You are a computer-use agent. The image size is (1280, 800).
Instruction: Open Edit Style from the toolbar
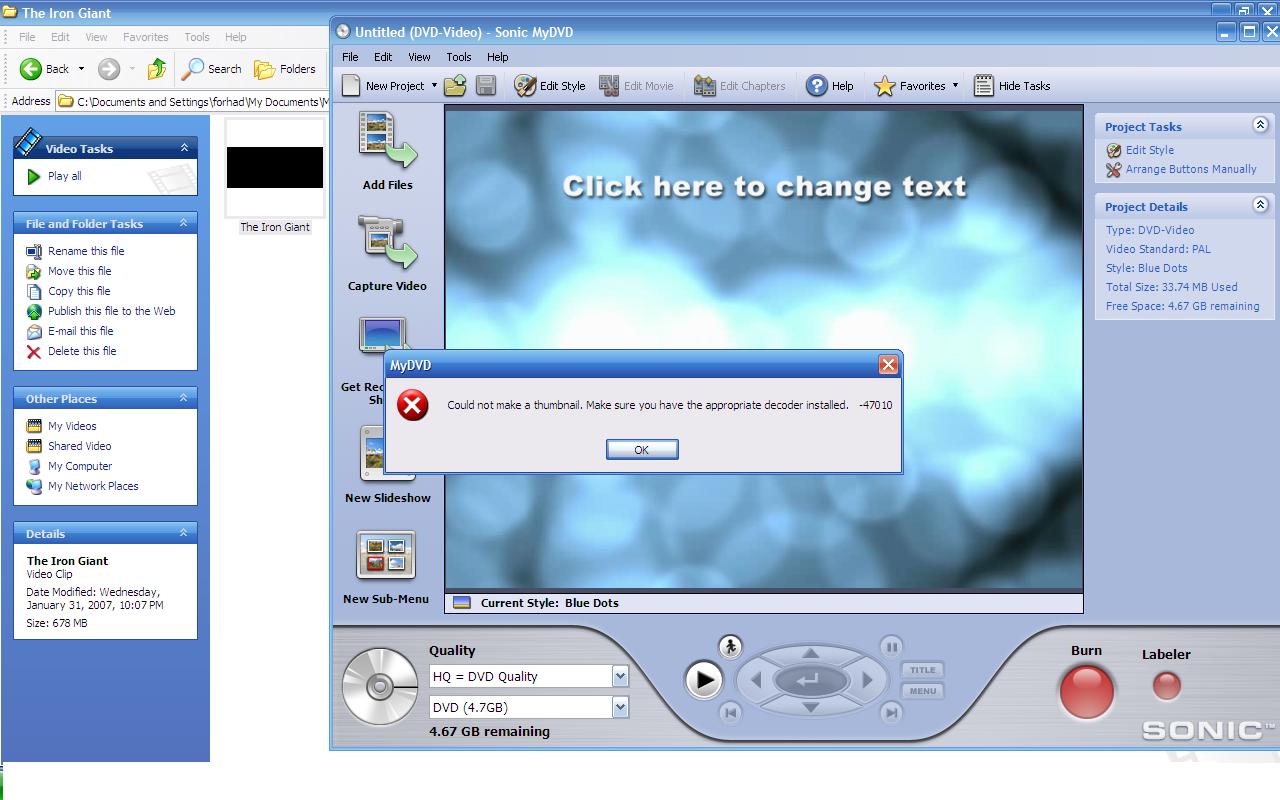pos(550,86)
